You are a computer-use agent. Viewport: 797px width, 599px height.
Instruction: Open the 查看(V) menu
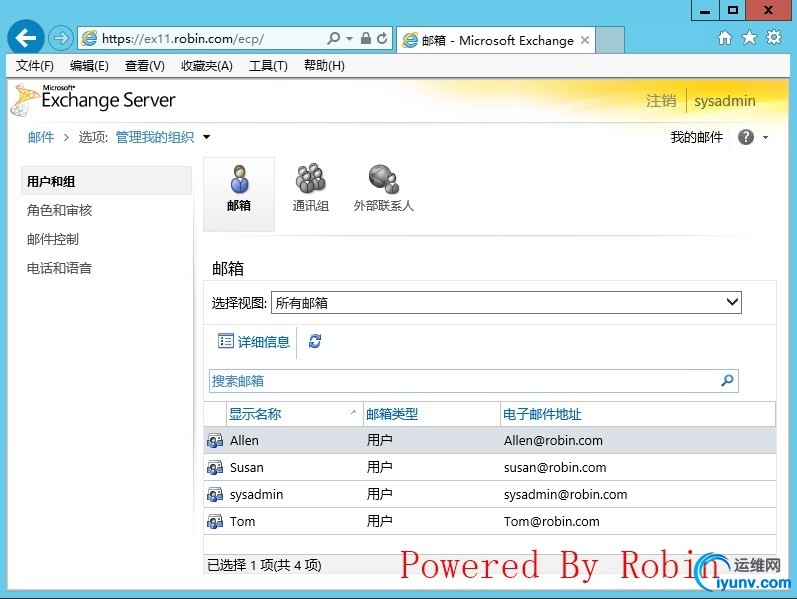(x=145, y=66)
